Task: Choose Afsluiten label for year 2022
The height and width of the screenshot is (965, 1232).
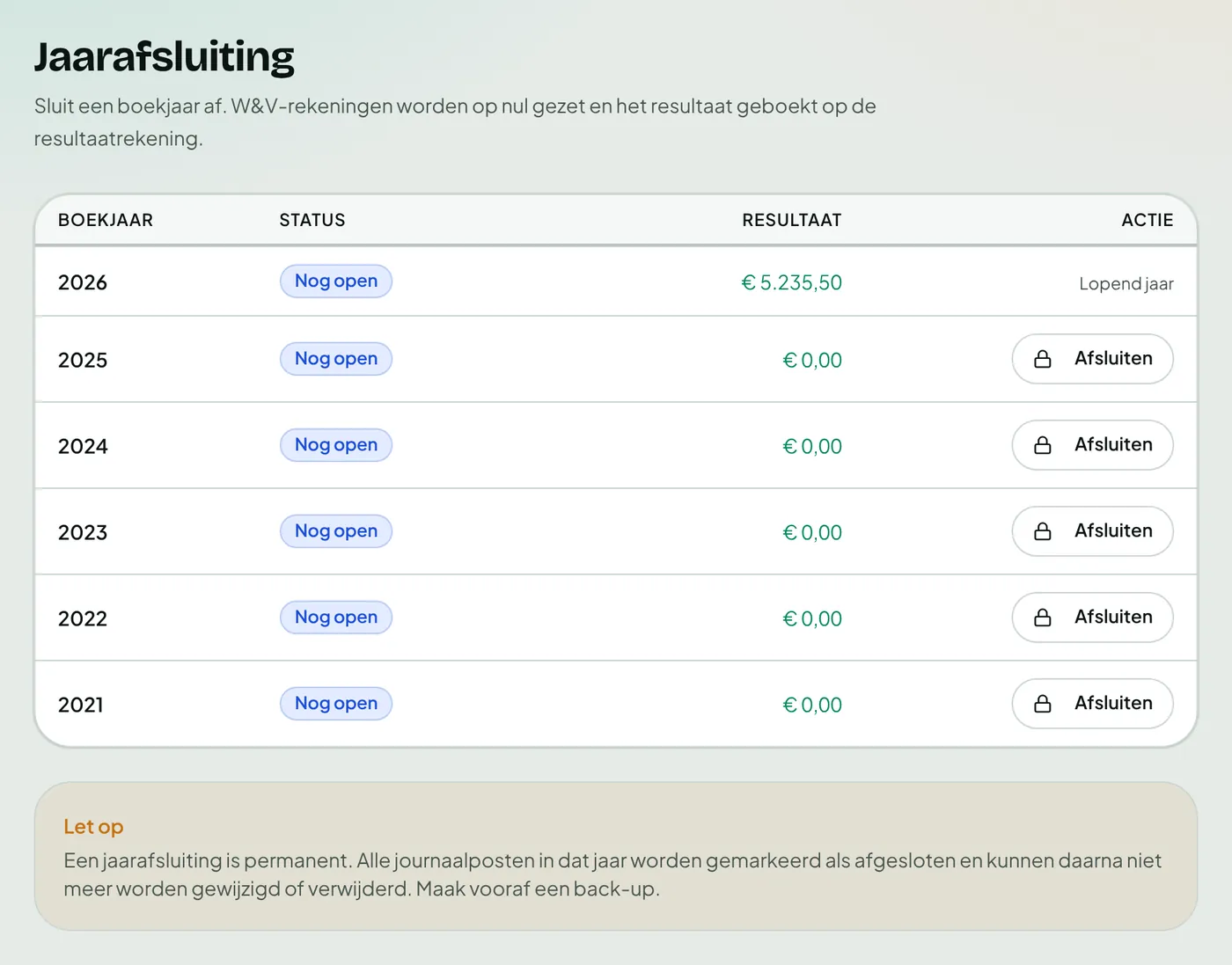Action: tap(1113, 617)
